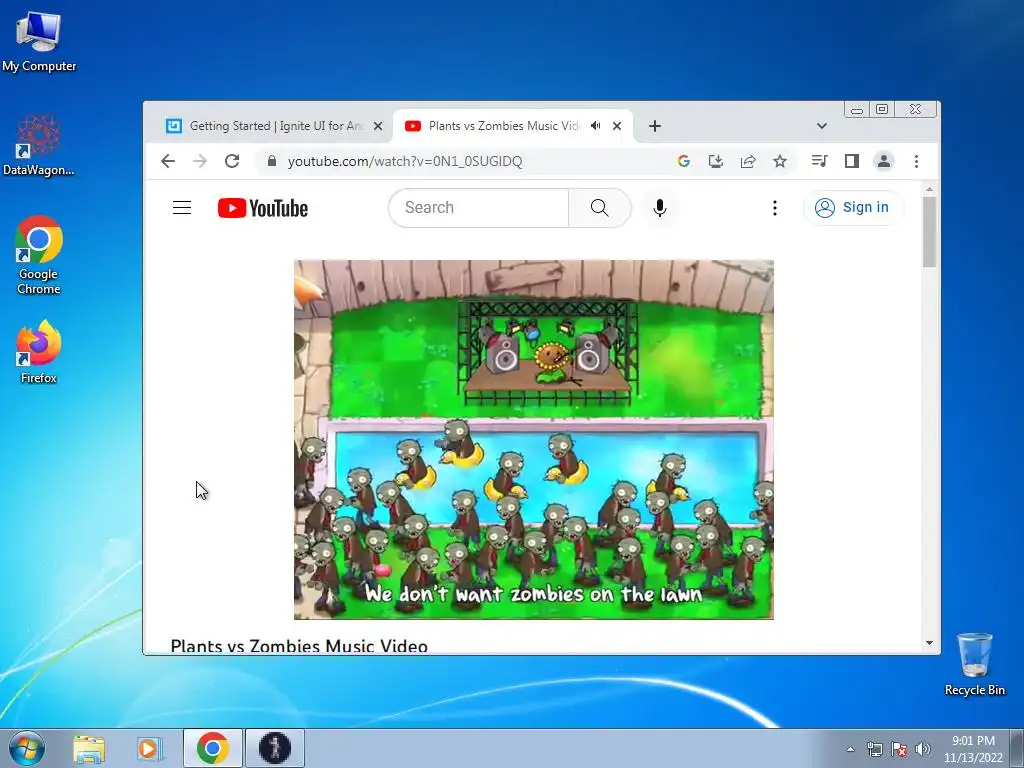The image size is (1024, 768).
Task: Show hidden tray icons arrow
Action: [850, 750]
